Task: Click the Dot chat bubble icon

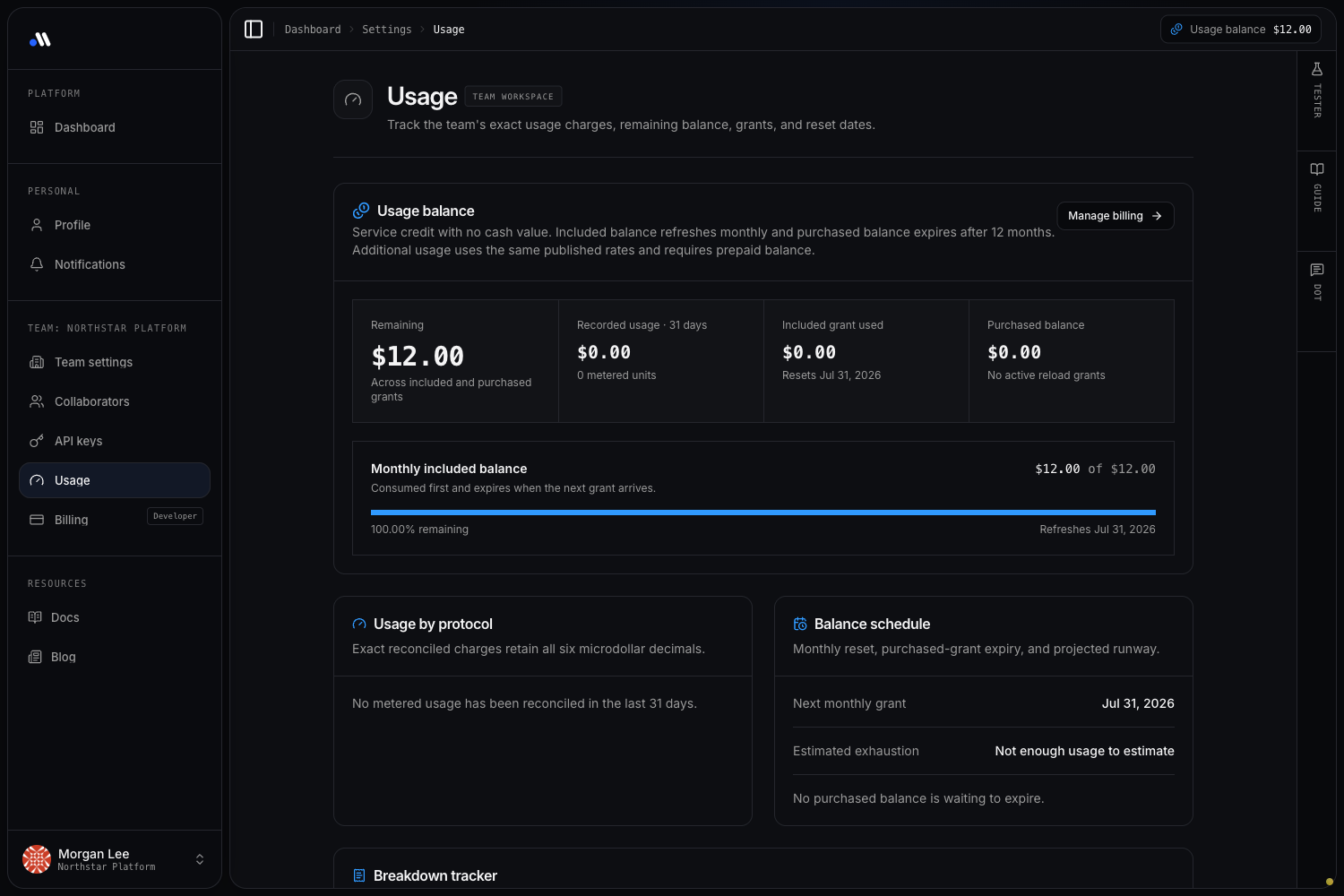Action: (x=1317, y=270)
